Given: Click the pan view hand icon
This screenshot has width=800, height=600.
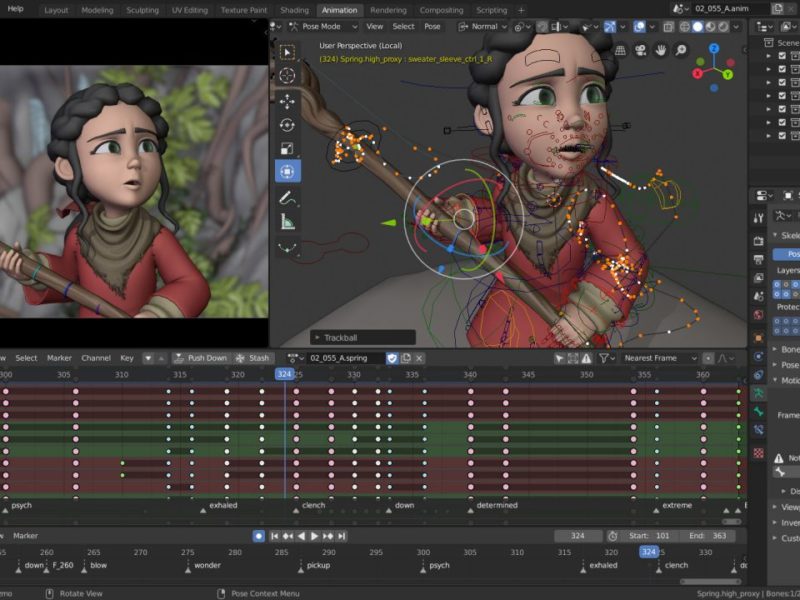Looking at the screenshot, I should point(661,50).
